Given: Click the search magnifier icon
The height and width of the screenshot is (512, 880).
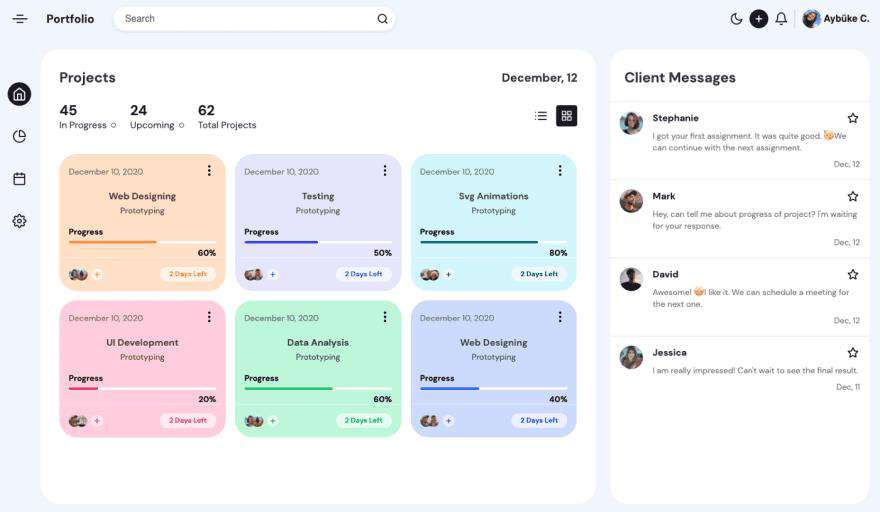Looking at the screenshot, I should click(x=382, y=19).
